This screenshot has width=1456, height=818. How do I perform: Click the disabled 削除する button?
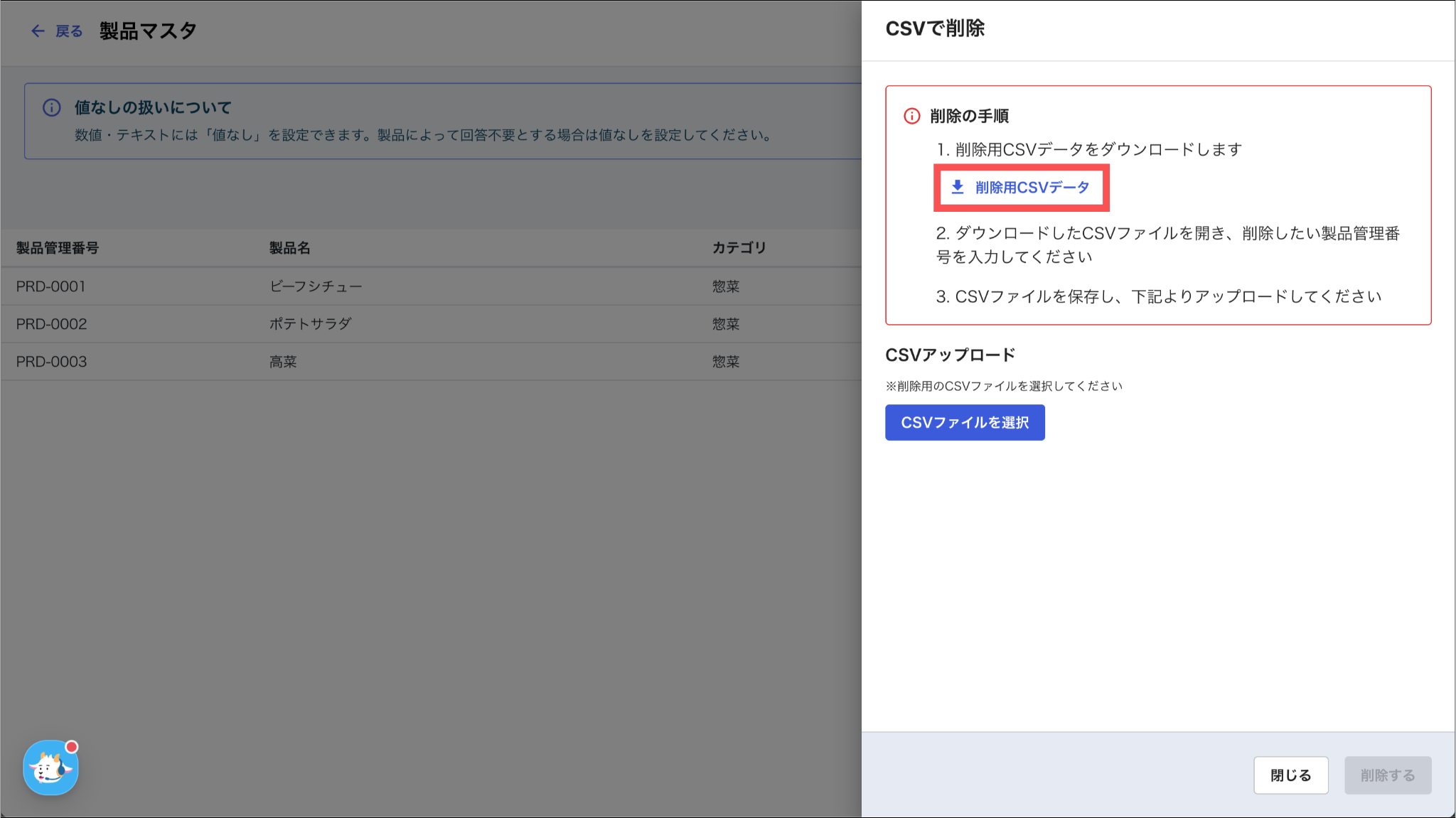pos(1387,775)
